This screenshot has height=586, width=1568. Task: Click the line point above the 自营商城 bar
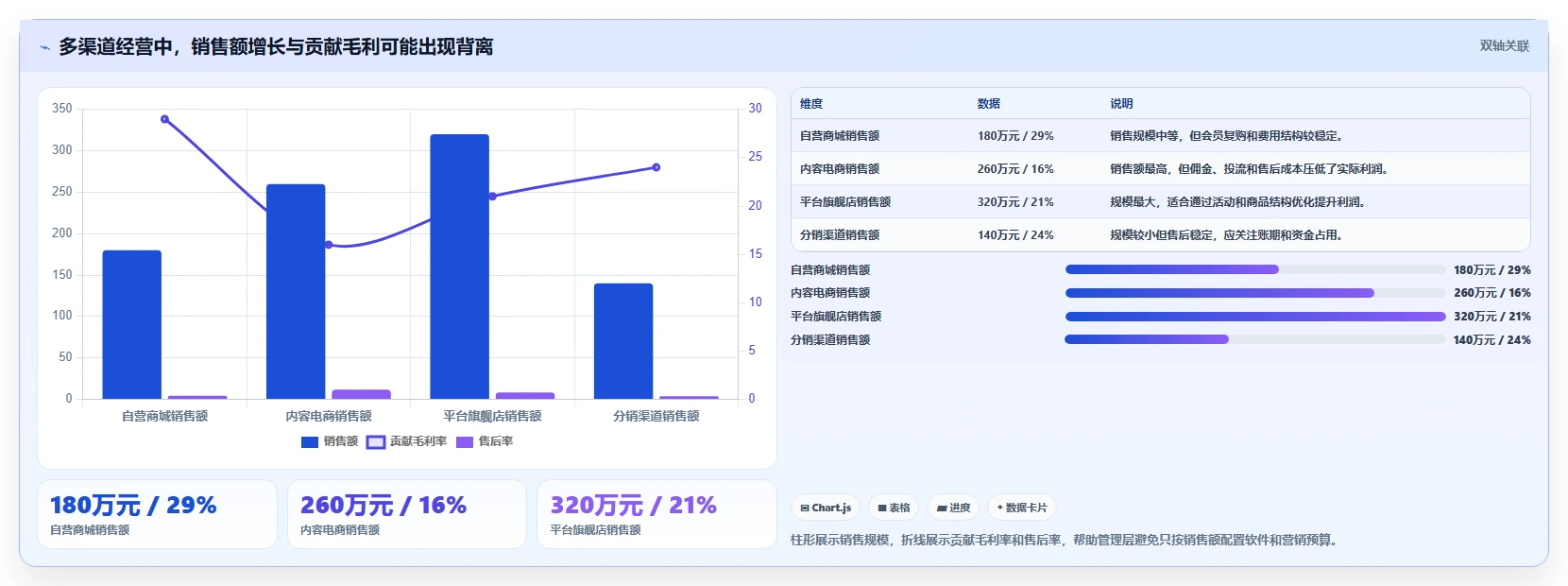[165, 119]
